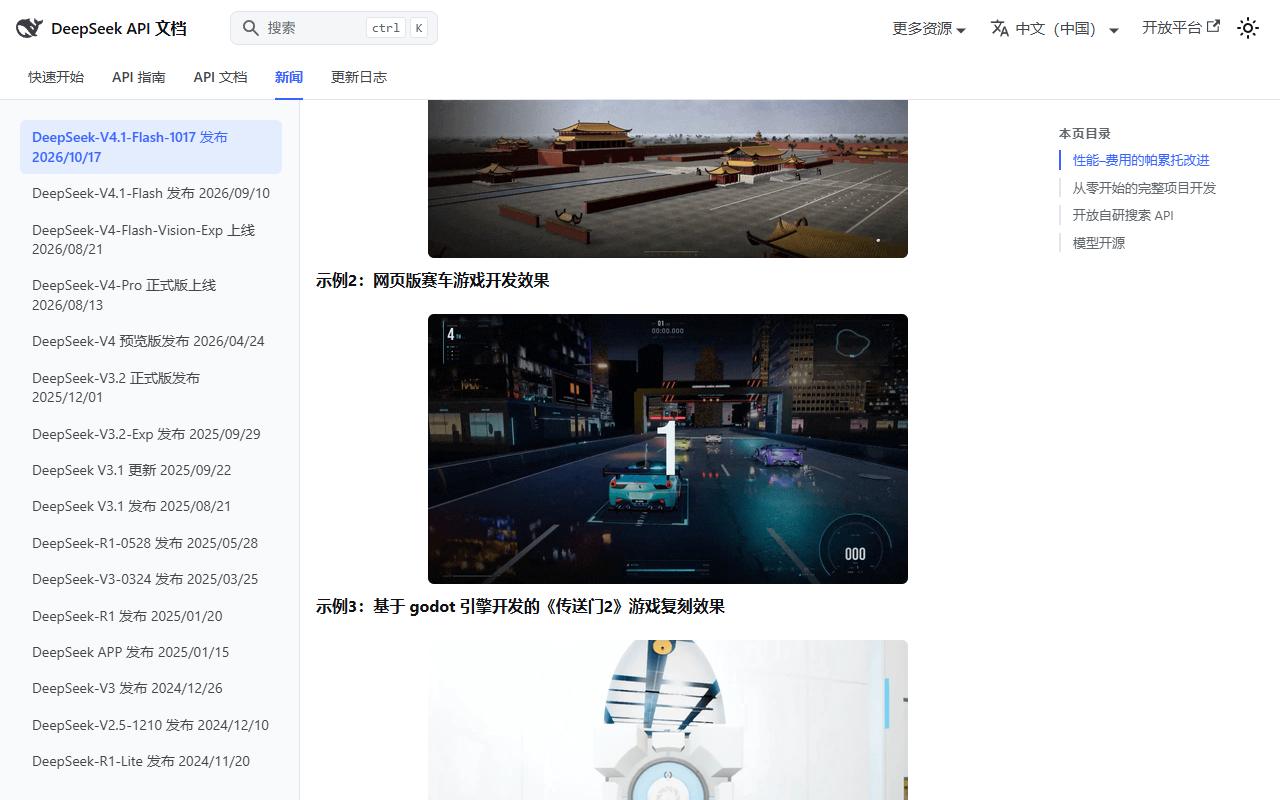This screenshot has width=1280, height=800.
Task: Open the 中文（中国） language dropdown
Action: (1055, 28)
